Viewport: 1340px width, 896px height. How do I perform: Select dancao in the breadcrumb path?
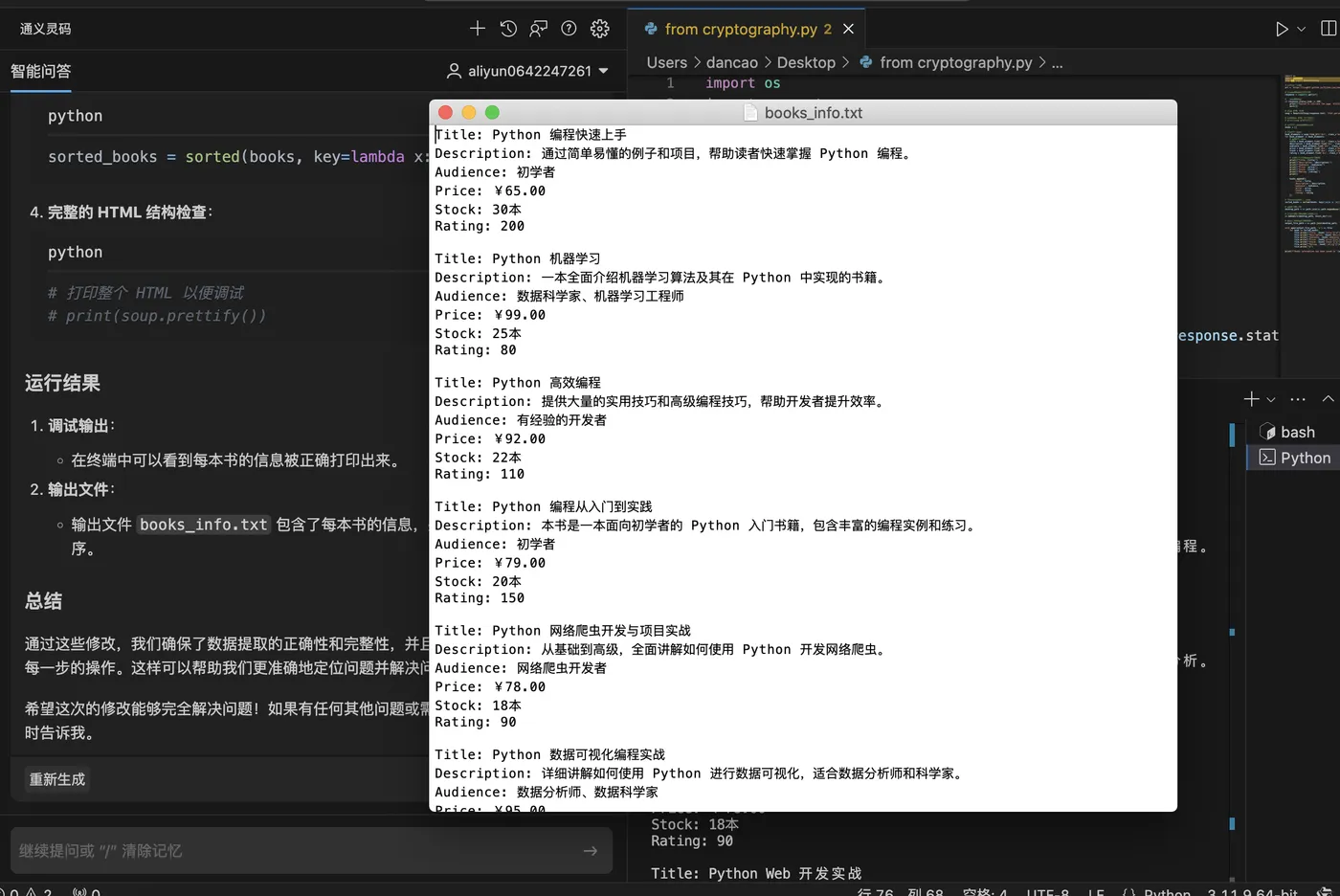(731, 62)
